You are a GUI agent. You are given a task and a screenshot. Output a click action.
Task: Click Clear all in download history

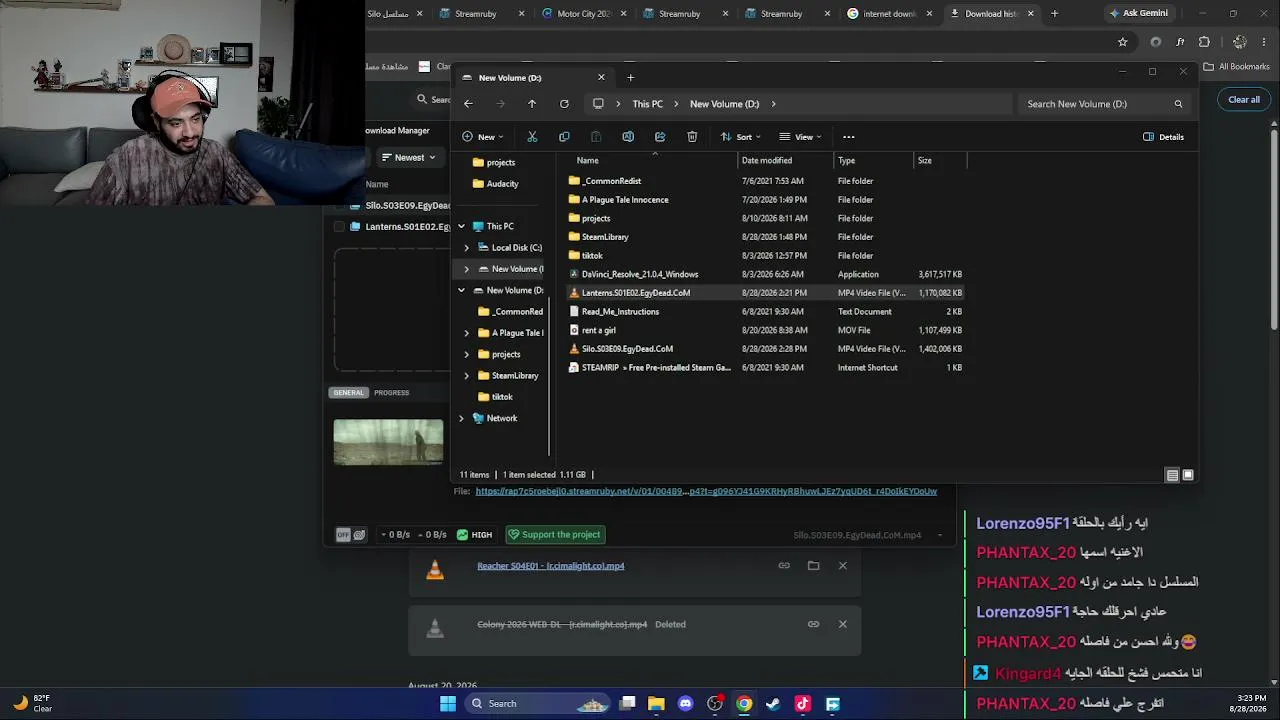coord(1244,100)
